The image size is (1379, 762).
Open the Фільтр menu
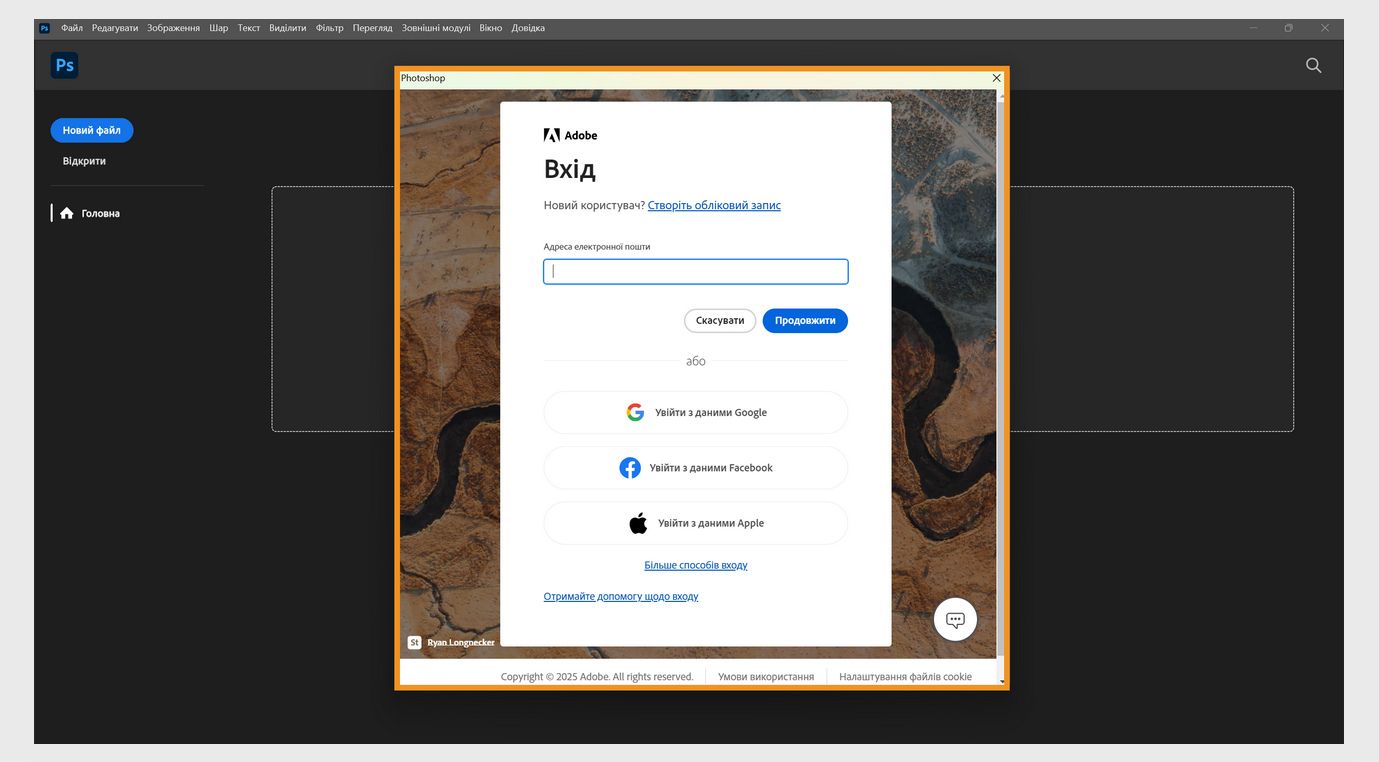(330, 28)
